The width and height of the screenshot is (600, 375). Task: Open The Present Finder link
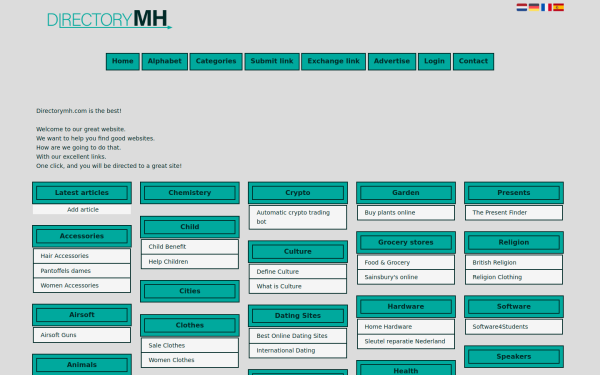click(514, 213)
